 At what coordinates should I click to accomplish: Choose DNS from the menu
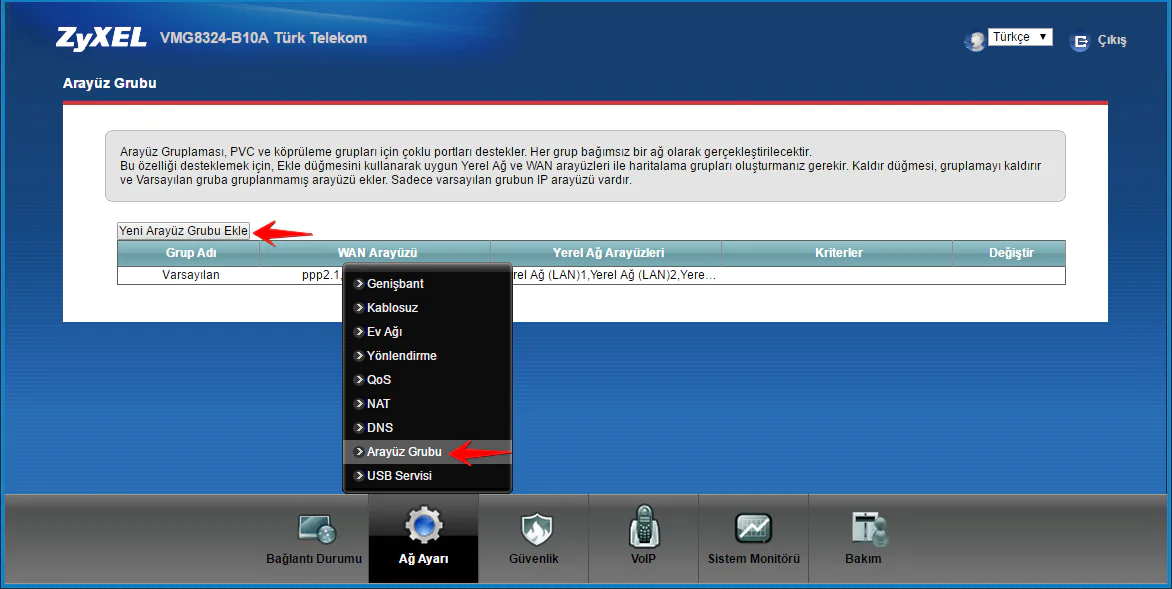click(379, 428)
